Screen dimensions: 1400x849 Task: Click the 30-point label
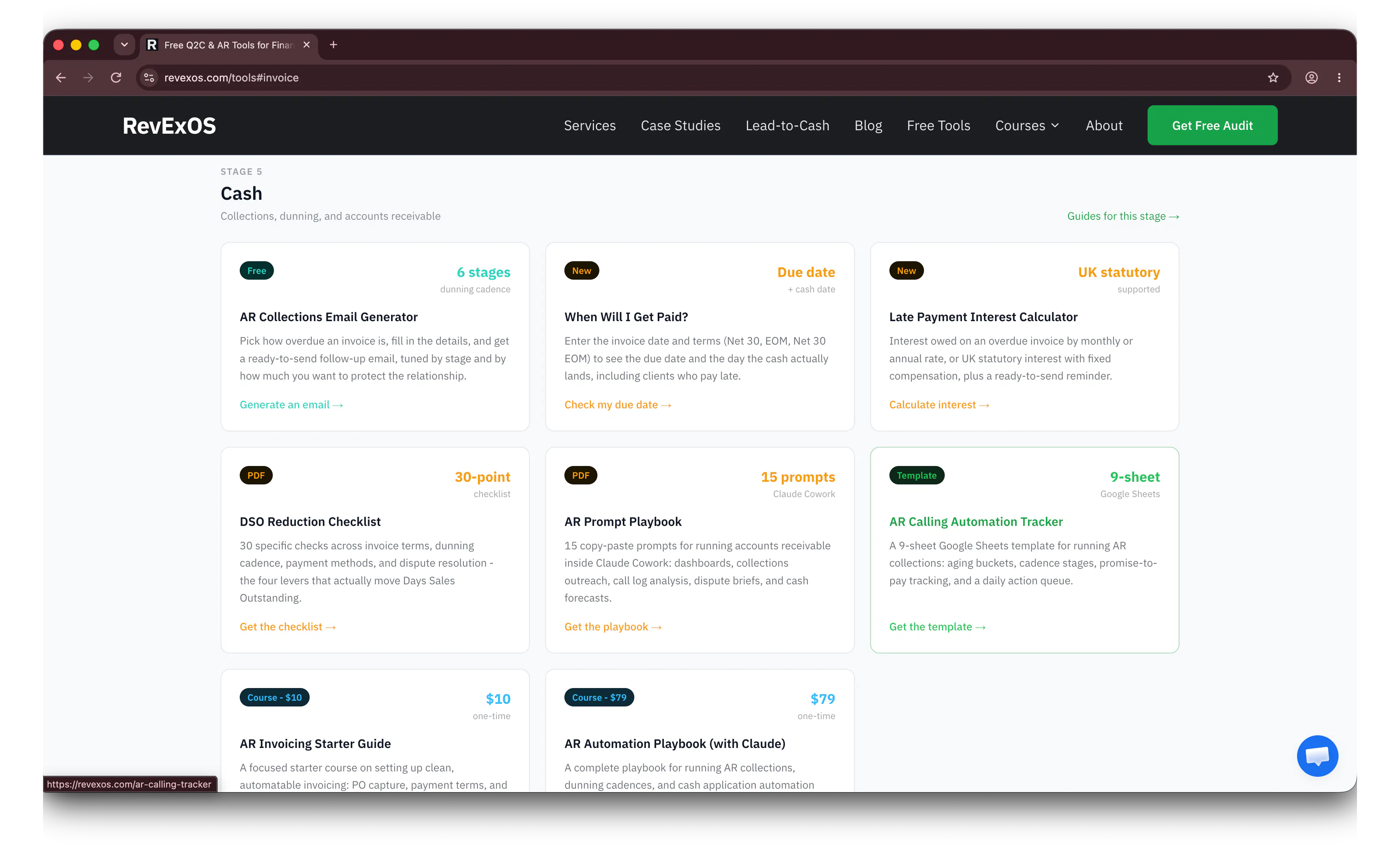[x=483, y=477]
